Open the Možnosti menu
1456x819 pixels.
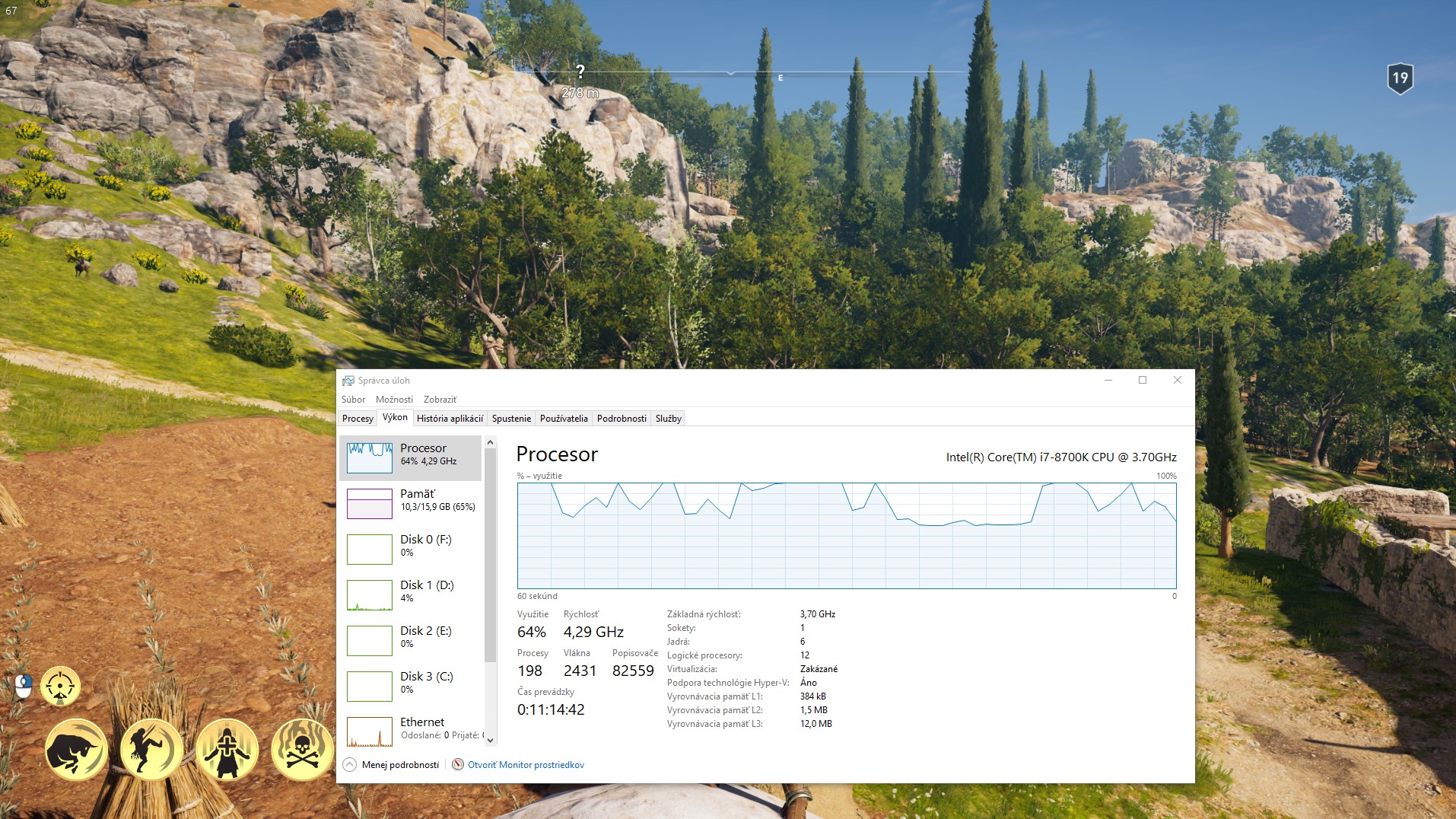tap(394, 400)
